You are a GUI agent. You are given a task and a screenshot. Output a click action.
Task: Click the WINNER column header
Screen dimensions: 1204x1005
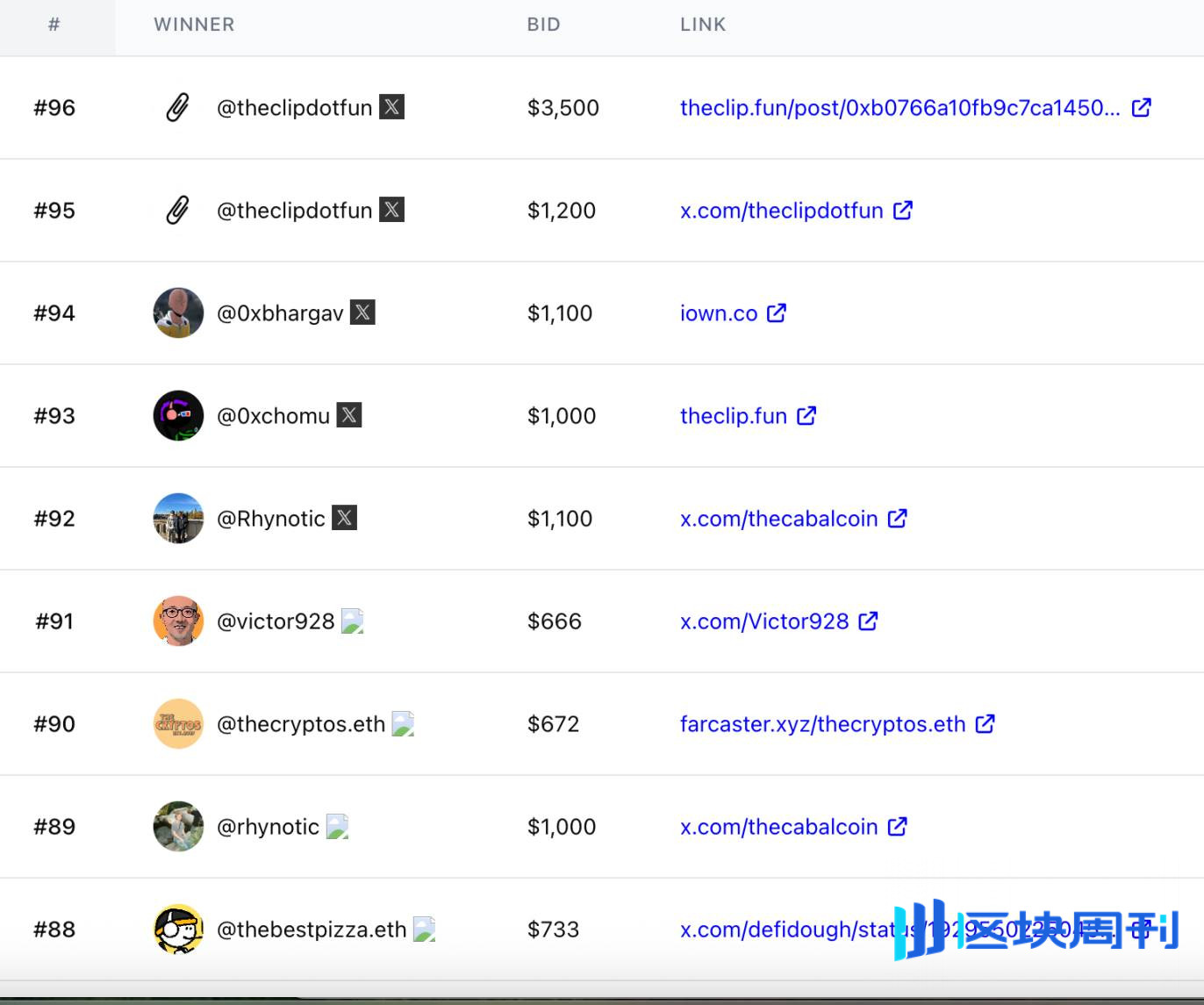(x=194, y=25)
